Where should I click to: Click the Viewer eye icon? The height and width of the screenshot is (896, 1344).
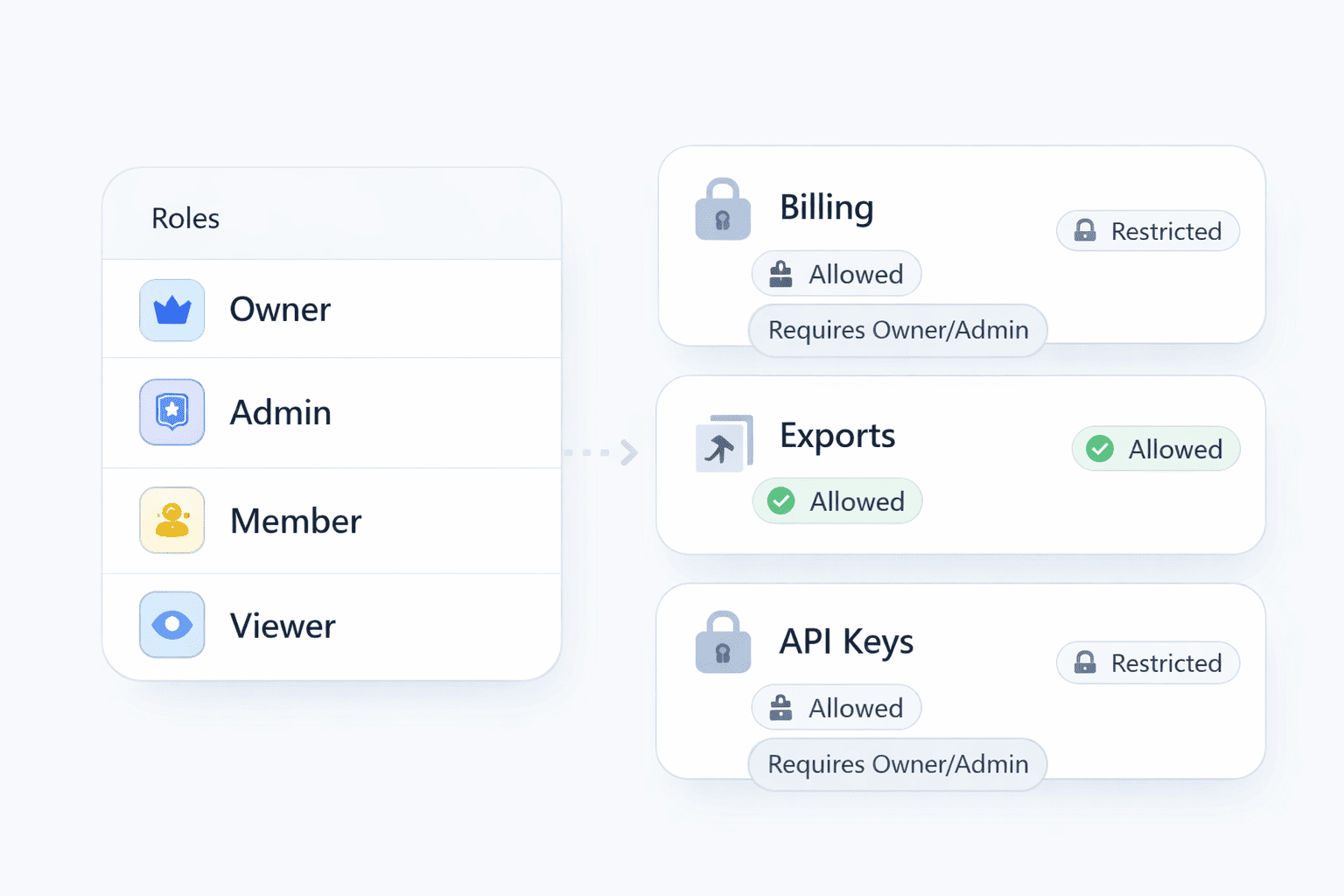172,625
